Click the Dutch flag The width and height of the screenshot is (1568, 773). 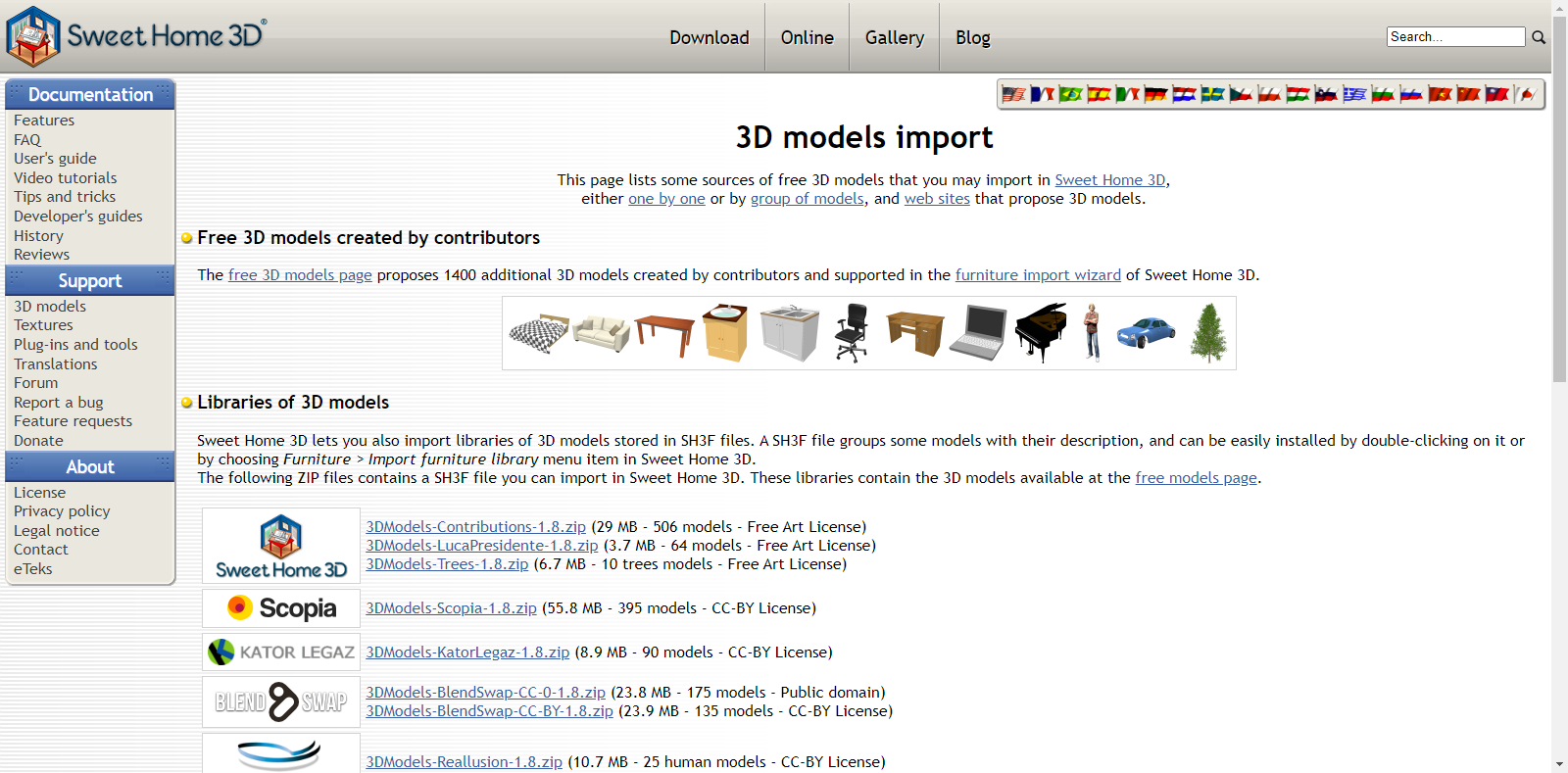tap(1185, 94)
